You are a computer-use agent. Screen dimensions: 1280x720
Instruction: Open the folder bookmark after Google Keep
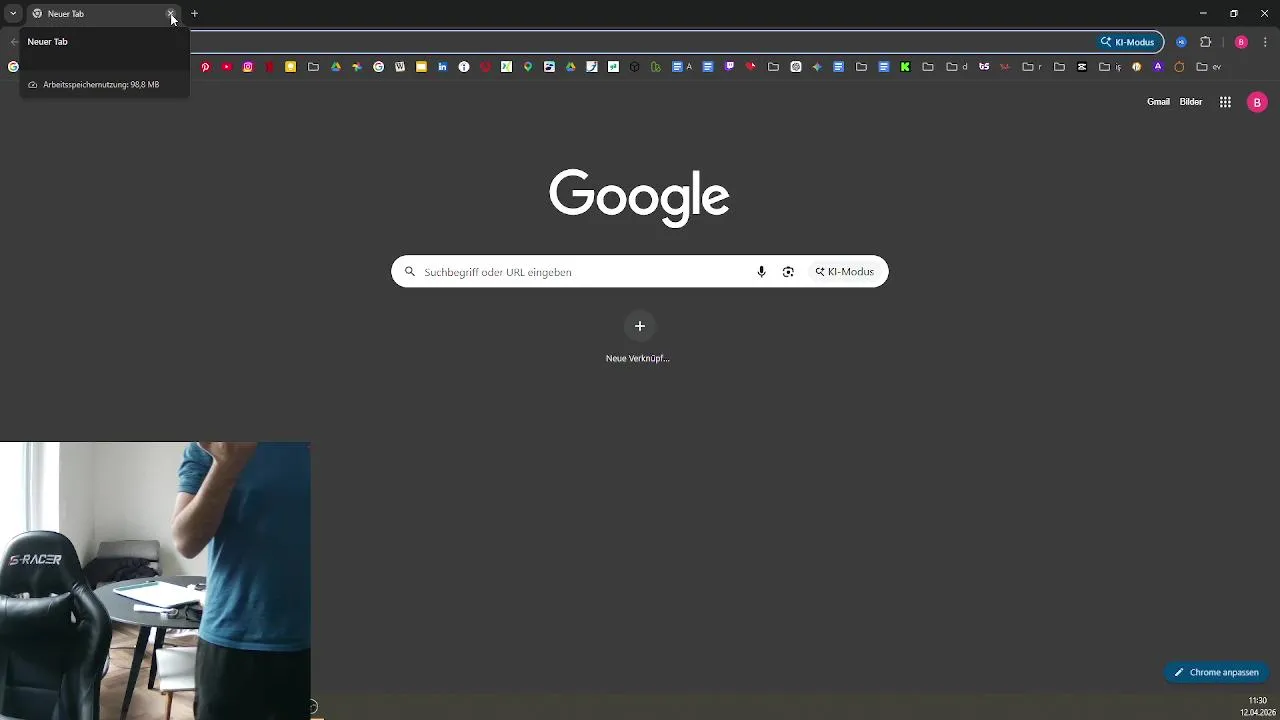coord(313,67)
